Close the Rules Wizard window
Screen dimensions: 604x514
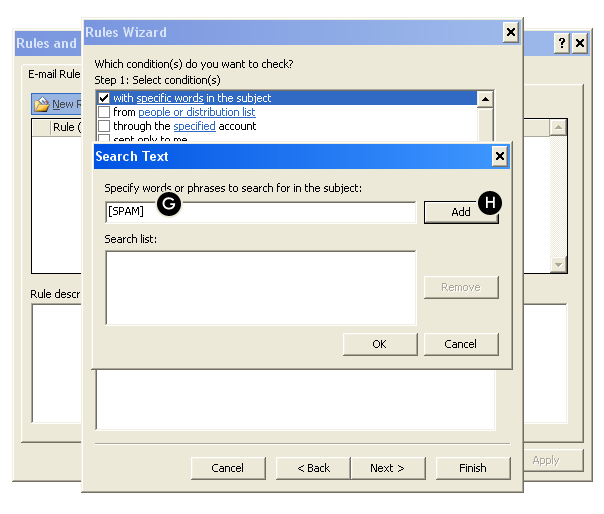click(510, 33)
